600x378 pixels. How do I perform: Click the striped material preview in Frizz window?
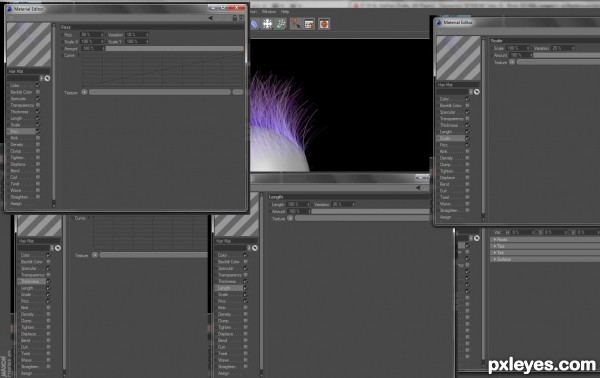[29, 44]
